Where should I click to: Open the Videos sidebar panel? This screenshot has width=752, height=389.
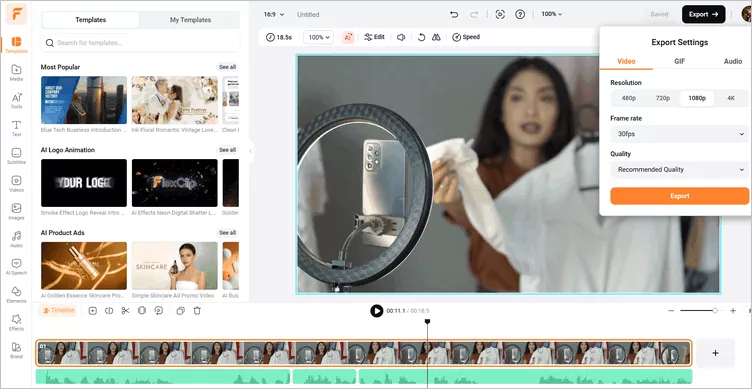click(x=16, y=184)
